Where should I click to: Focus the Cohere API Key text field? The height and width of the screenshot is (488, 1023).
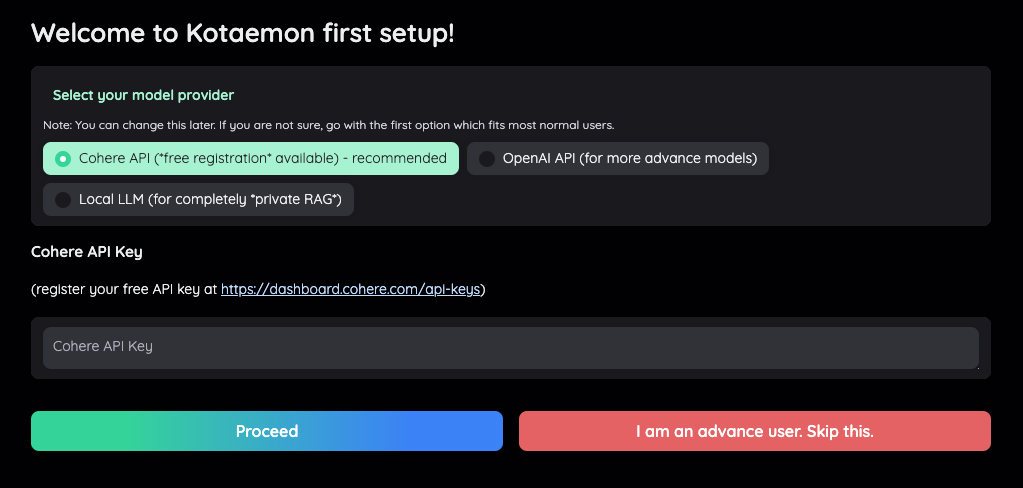tap(511, 348)
